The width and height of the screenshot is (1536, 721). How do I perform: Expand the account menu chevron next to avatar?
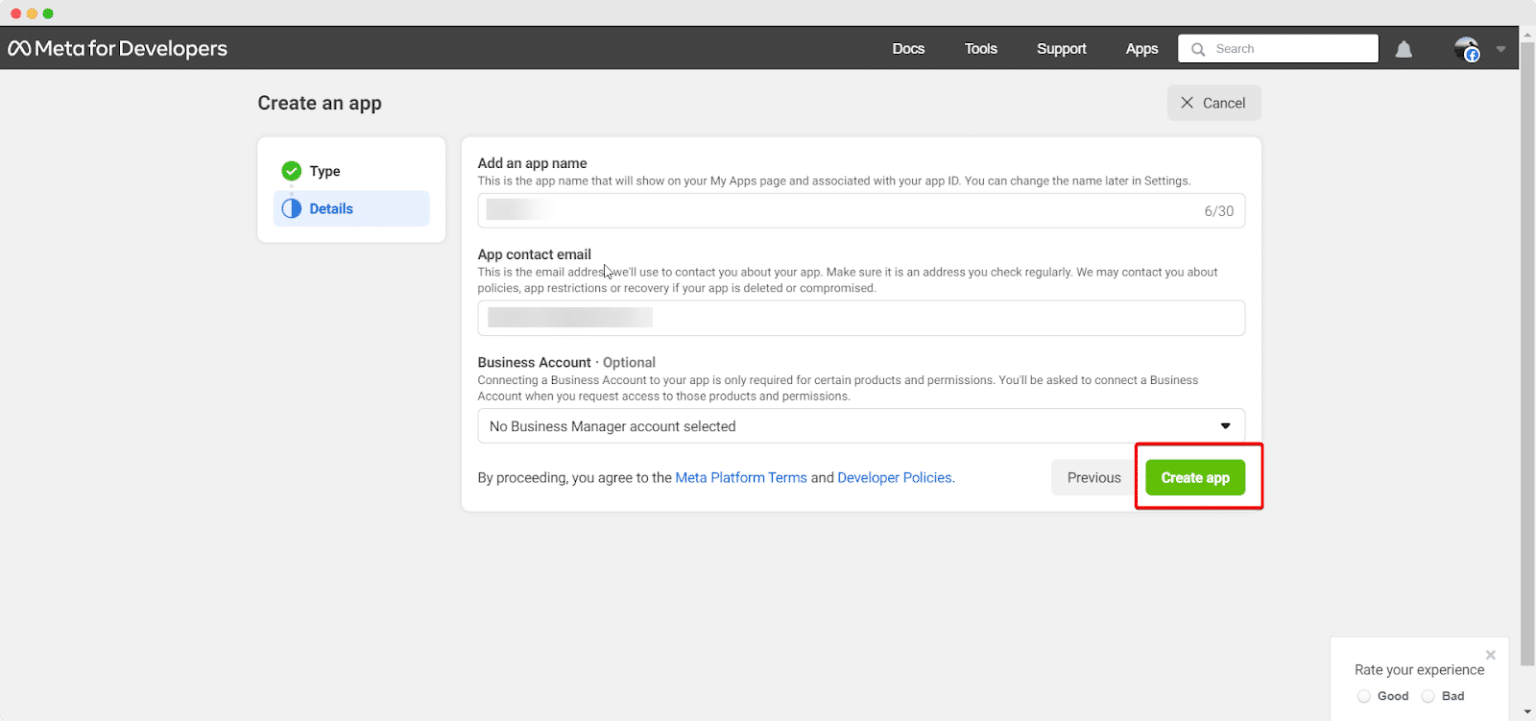pyautogui.click(x=1499, y=47)
